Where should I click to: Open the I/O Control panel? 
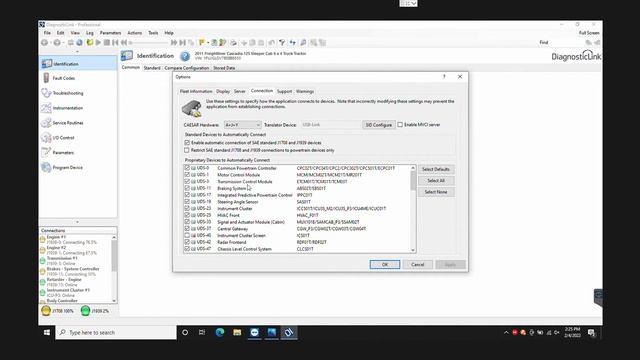(78, 138)
